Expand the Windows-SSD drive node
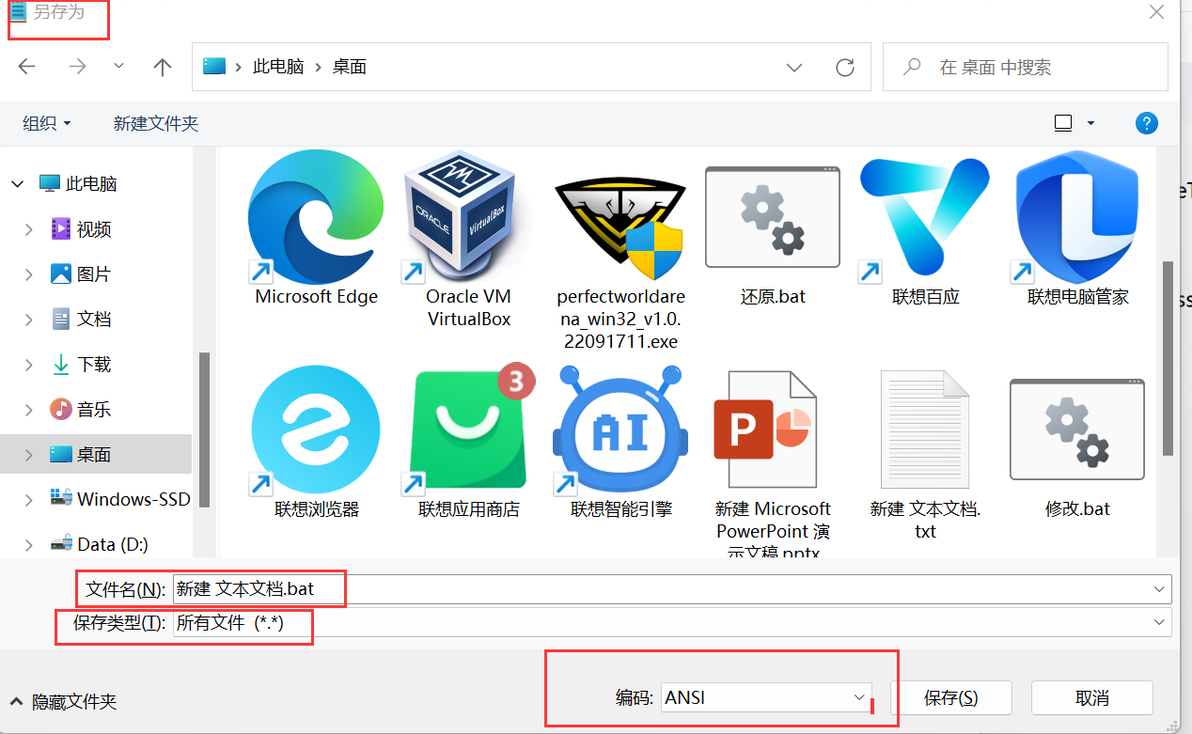This screenshot has width=1192, height=734. coord(28,499)
